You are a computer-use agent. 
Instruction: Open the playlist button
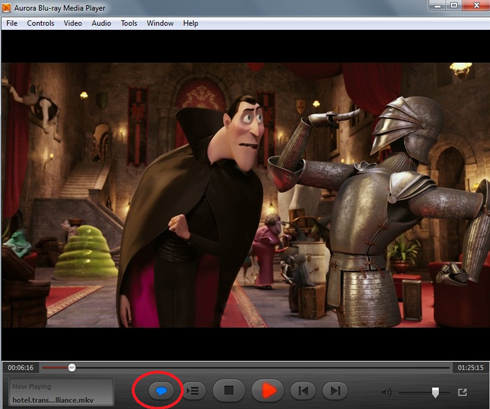pos(193,390)
